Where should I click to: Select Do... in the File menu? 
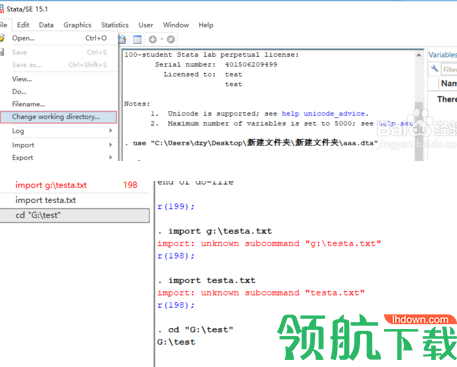(x=59, y=92)
